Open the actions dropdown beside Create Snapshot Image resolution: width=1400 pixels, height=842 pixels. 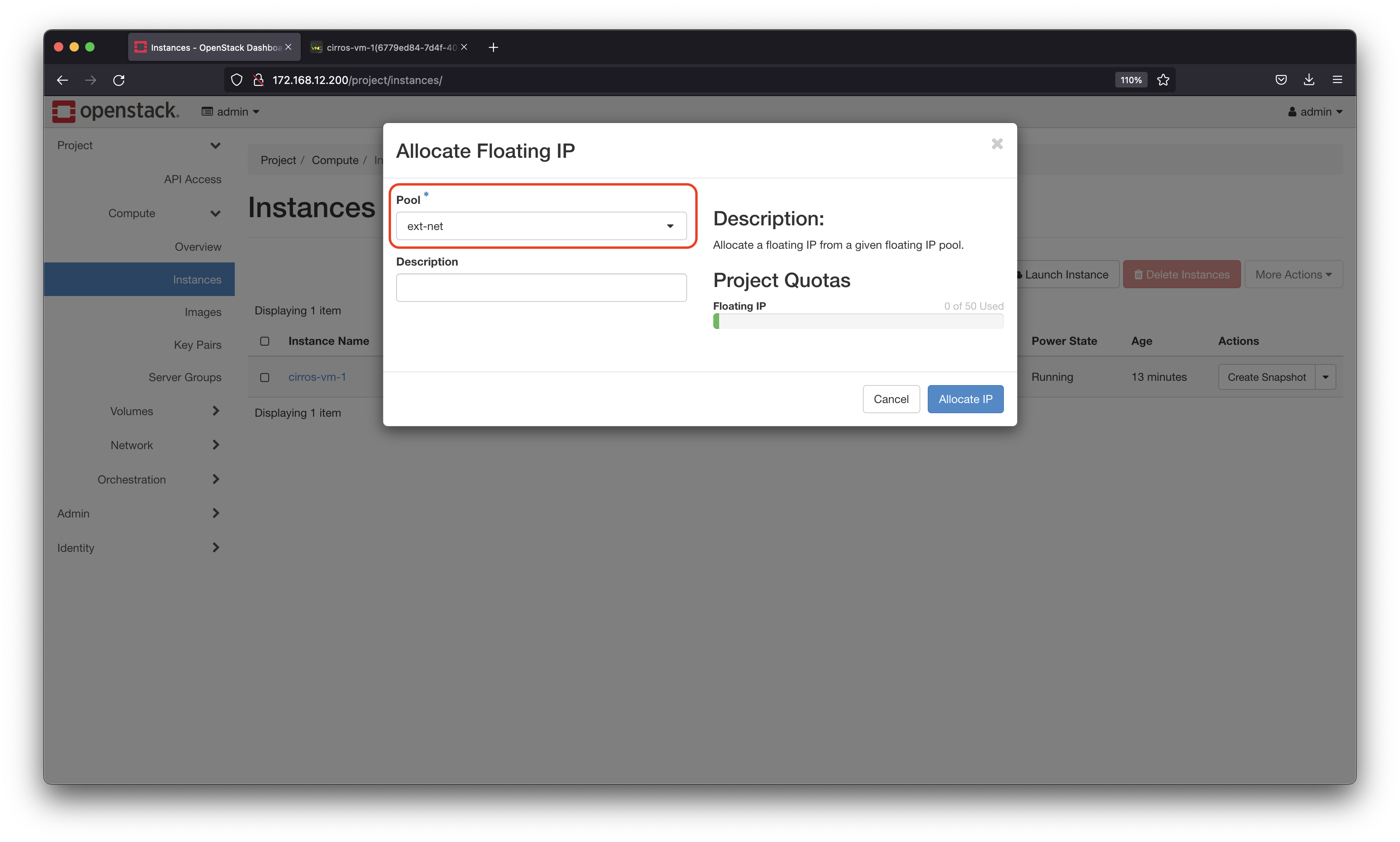(x=1325, y=377)
